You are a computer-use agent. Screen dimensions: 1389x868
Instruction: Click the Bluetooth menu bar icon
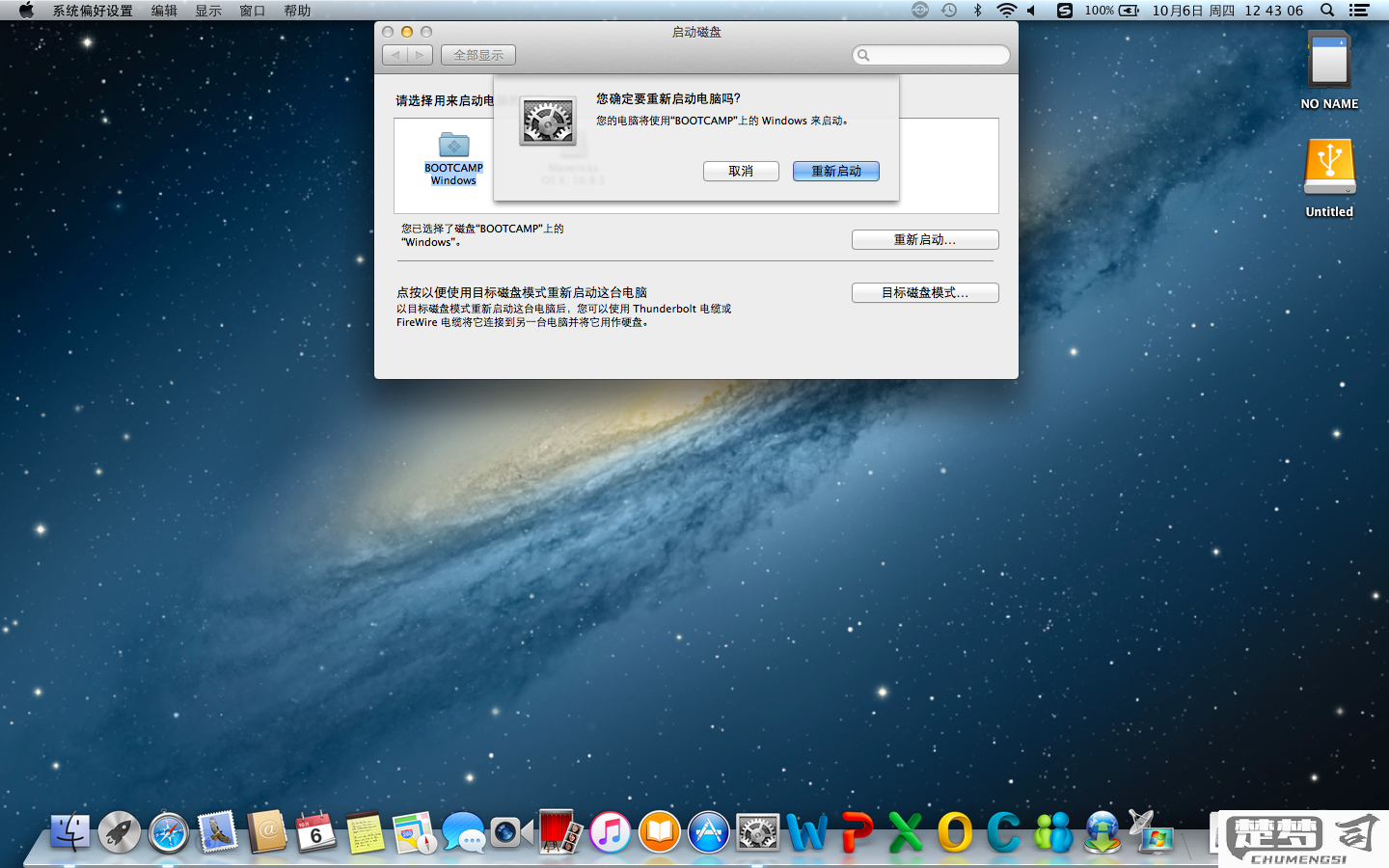977,11
